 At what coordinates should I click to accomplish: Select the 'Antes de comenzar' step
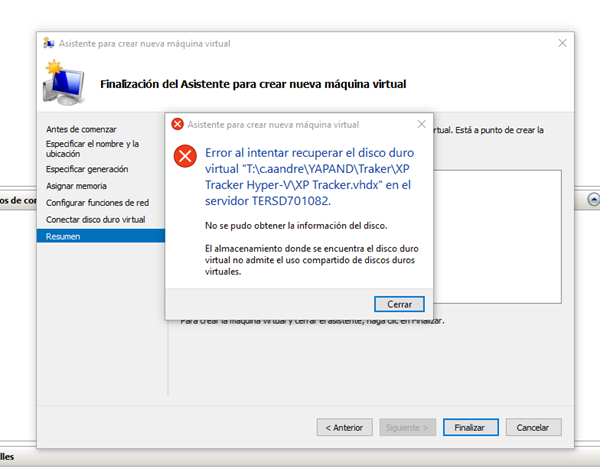coord(81,129)
